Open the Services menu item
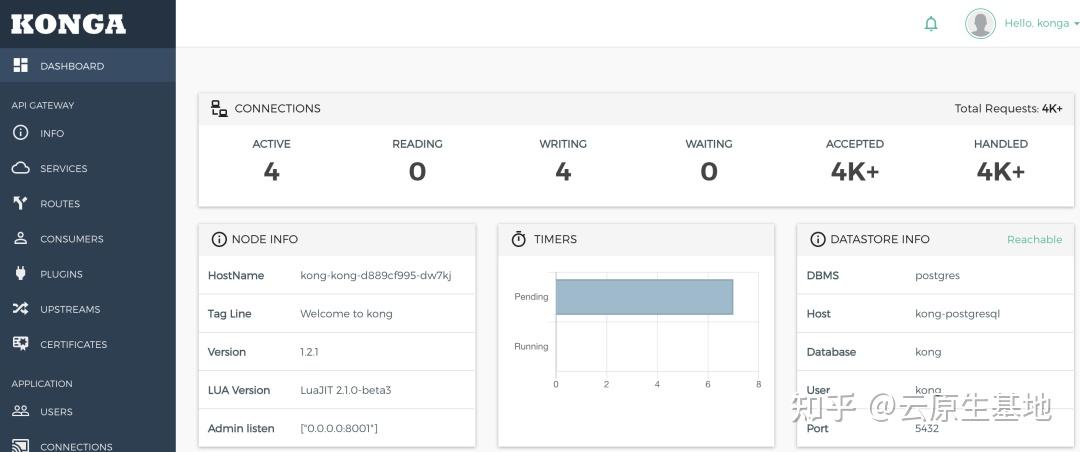The width and height of the screenshot is (1080, 452). pyautogui.click(x=64, y=169)
